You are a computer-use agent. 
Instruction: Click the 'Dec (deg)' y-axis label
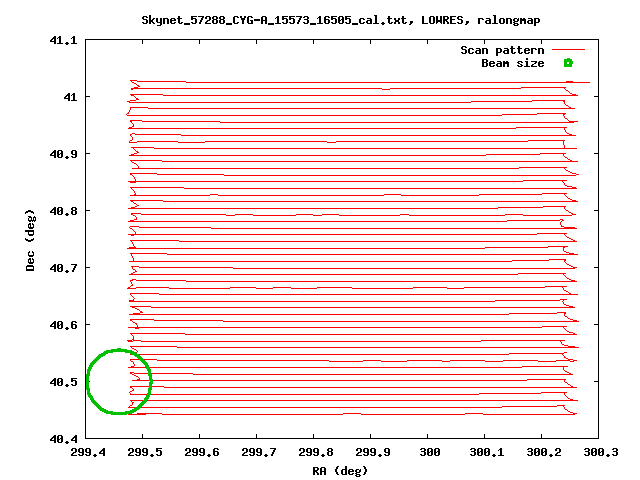(x=30, y=240)
